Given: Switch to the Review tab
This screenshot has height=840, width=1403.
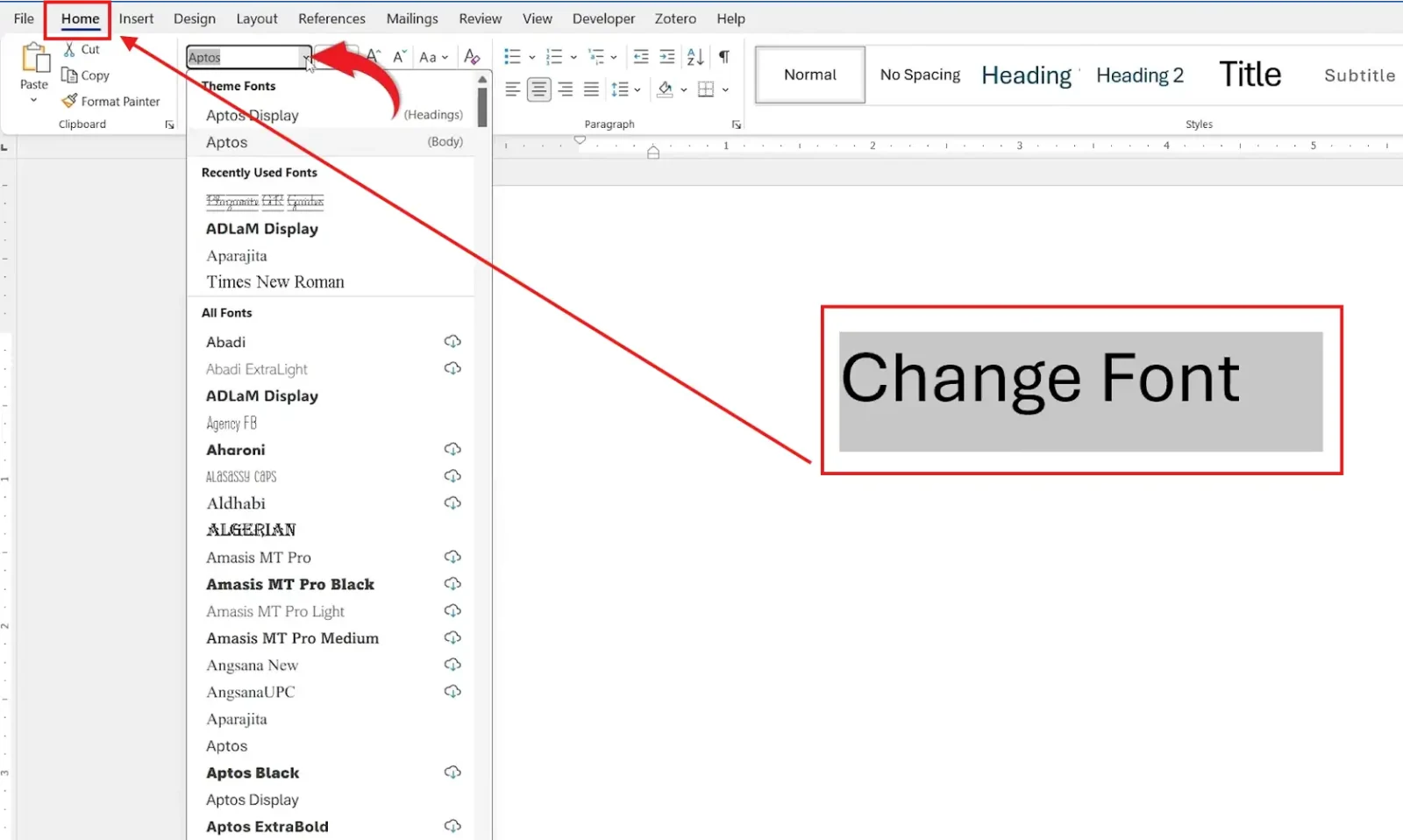Looking at the screenshot, I should click(481, 18).
